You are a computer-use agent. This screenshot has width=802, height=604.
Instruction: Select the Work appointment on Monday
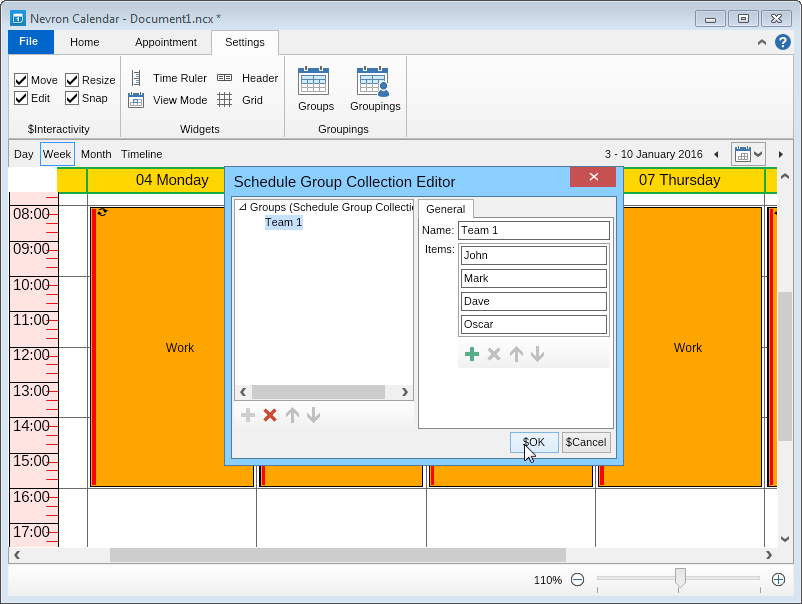pos(160,347)
